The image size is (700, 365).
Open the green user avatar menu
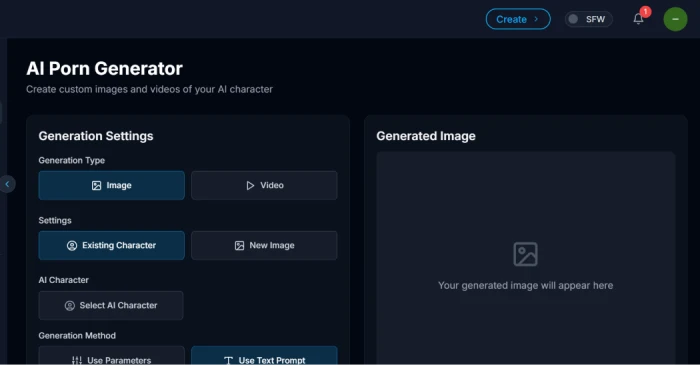pos(675,19)
